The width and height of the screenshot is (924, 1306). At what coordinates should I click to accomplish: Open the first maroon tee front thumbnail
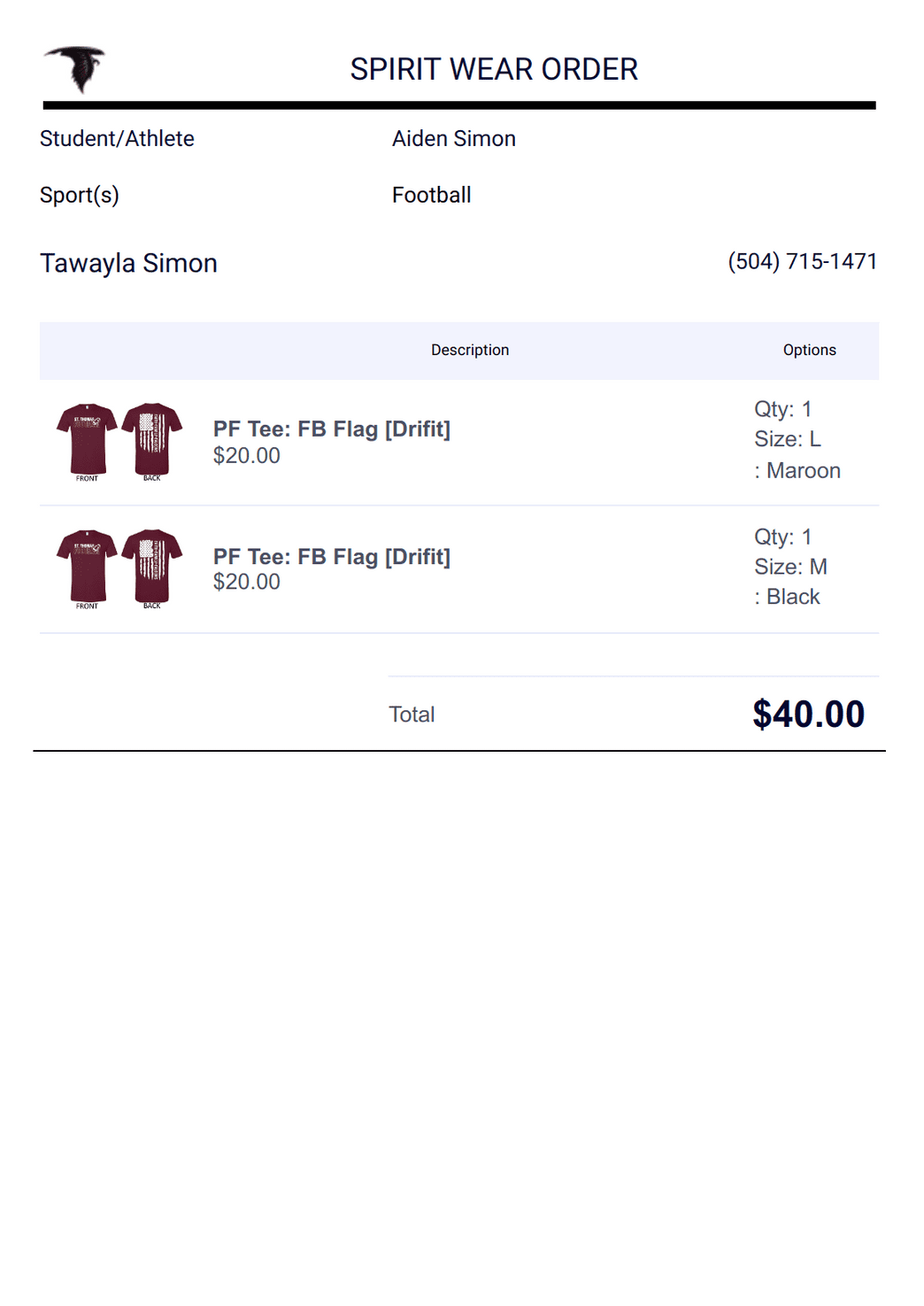point(87,441)
